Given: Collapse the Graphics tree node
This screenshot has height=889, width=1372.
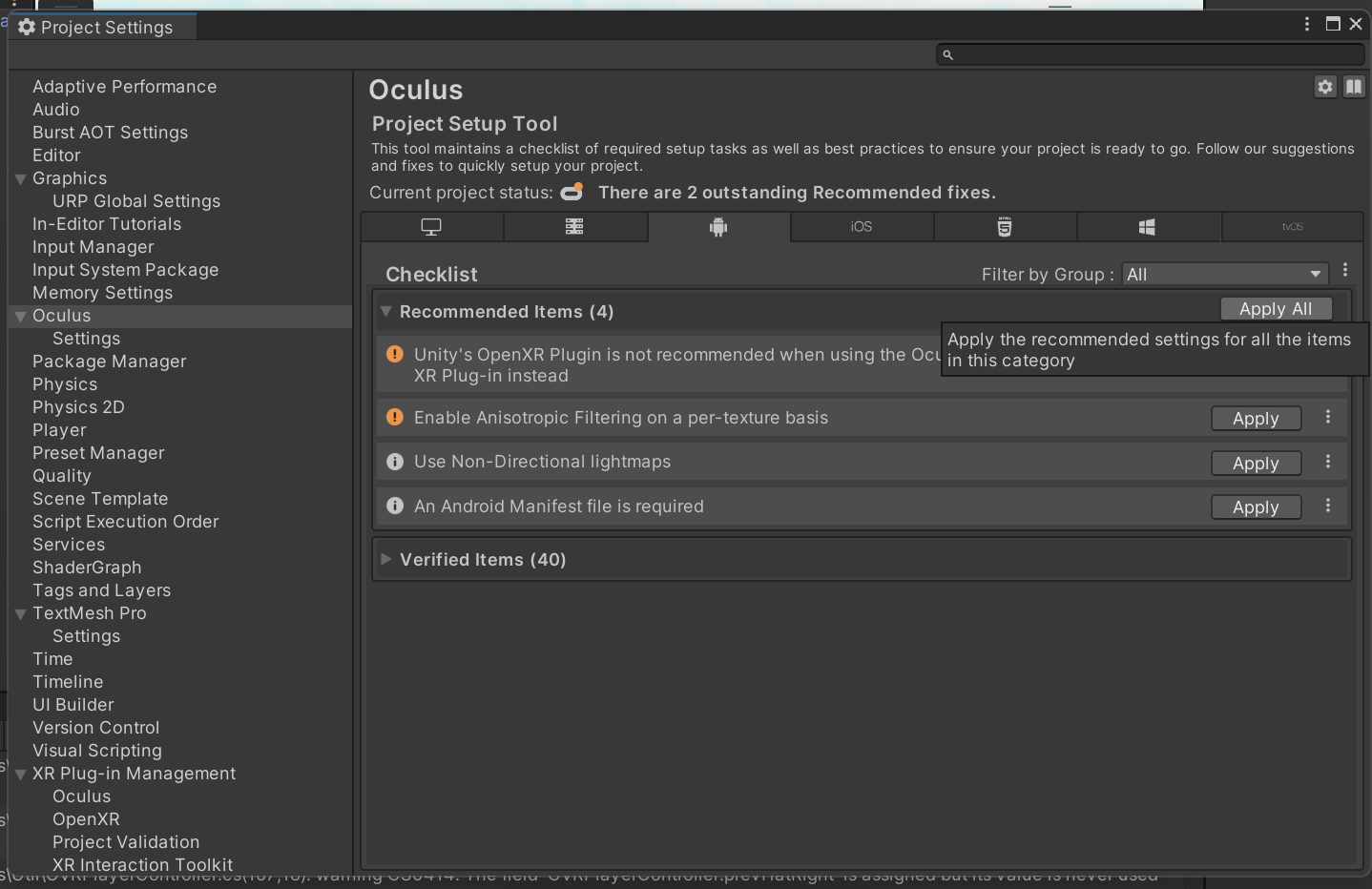Looking at the screenshot, I should [21, 178].
